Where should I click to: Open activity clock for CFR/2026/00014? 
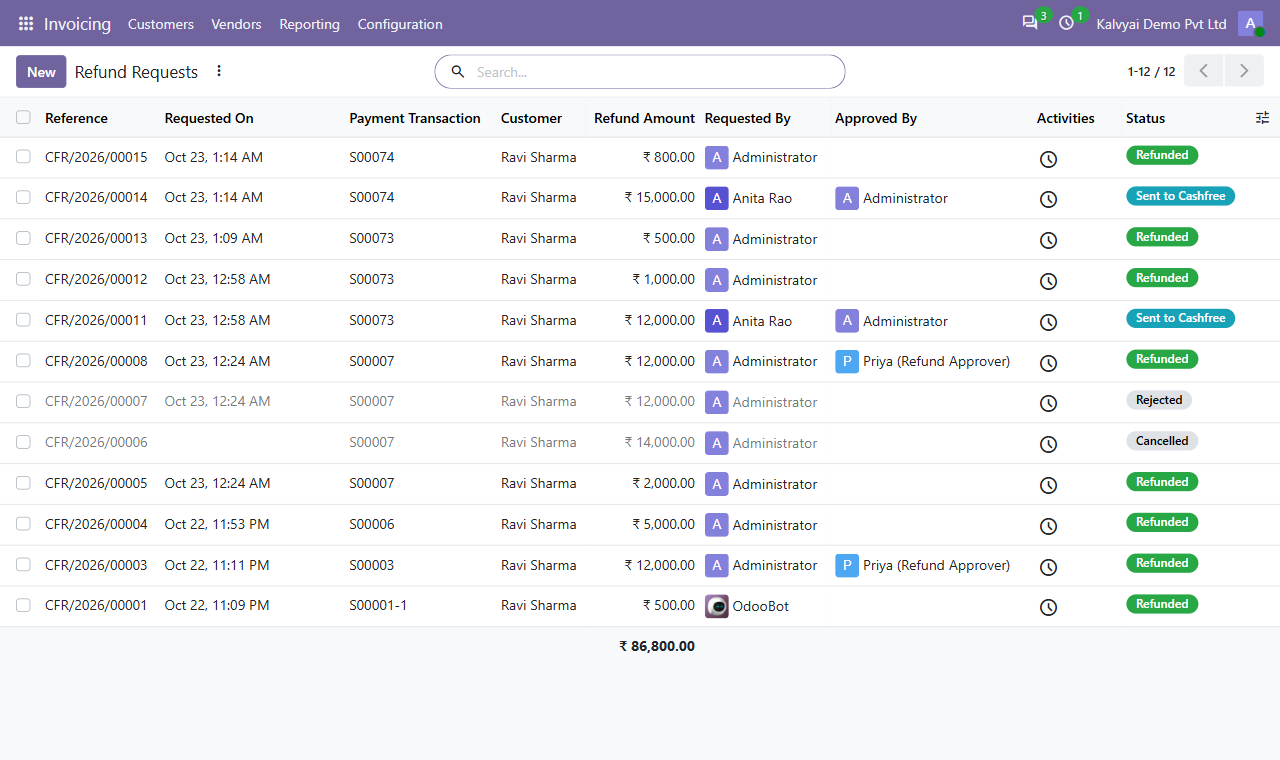pos(1048,199)
